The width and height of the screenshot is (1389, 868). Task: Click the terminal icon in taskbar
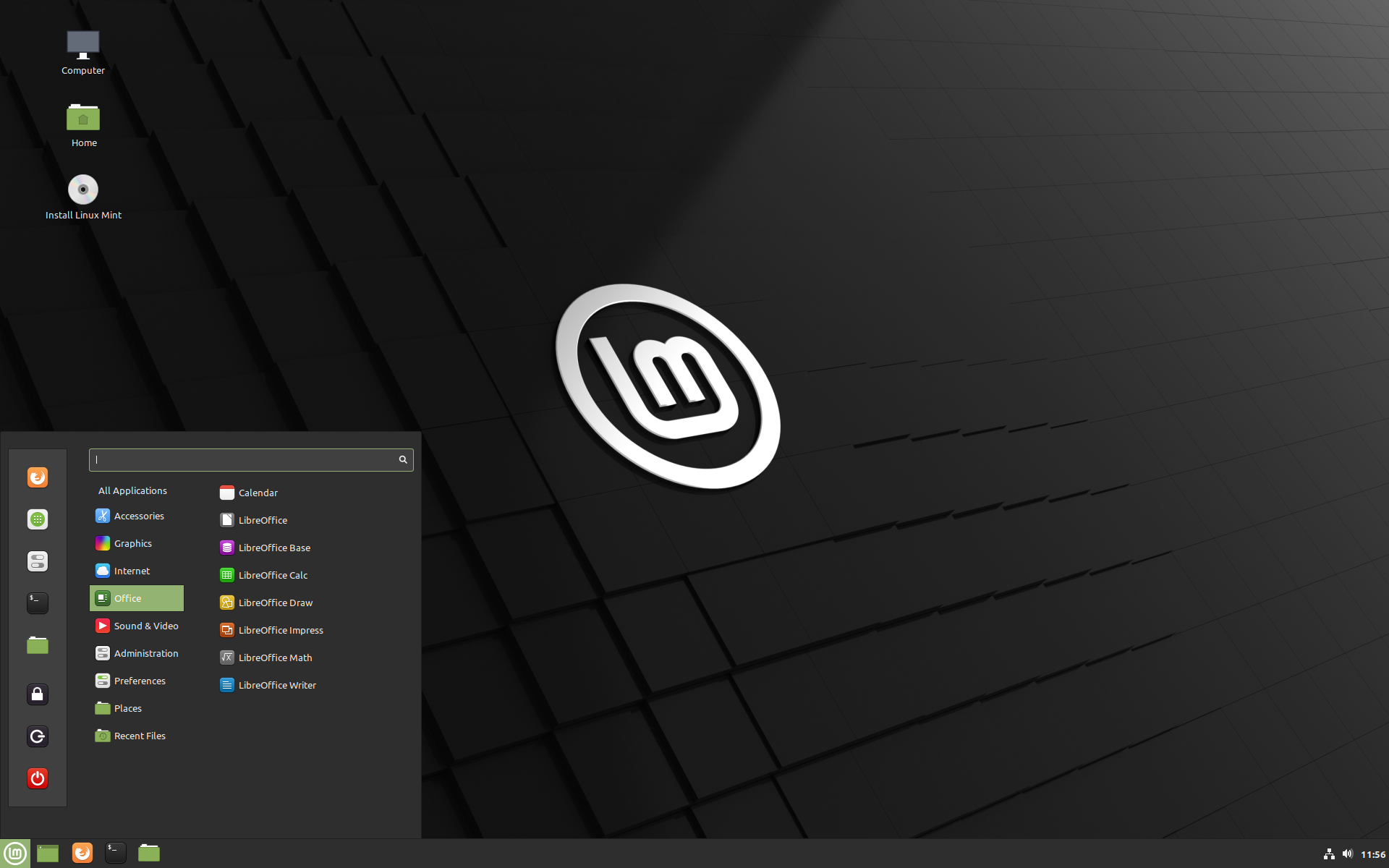pos(115,852)
